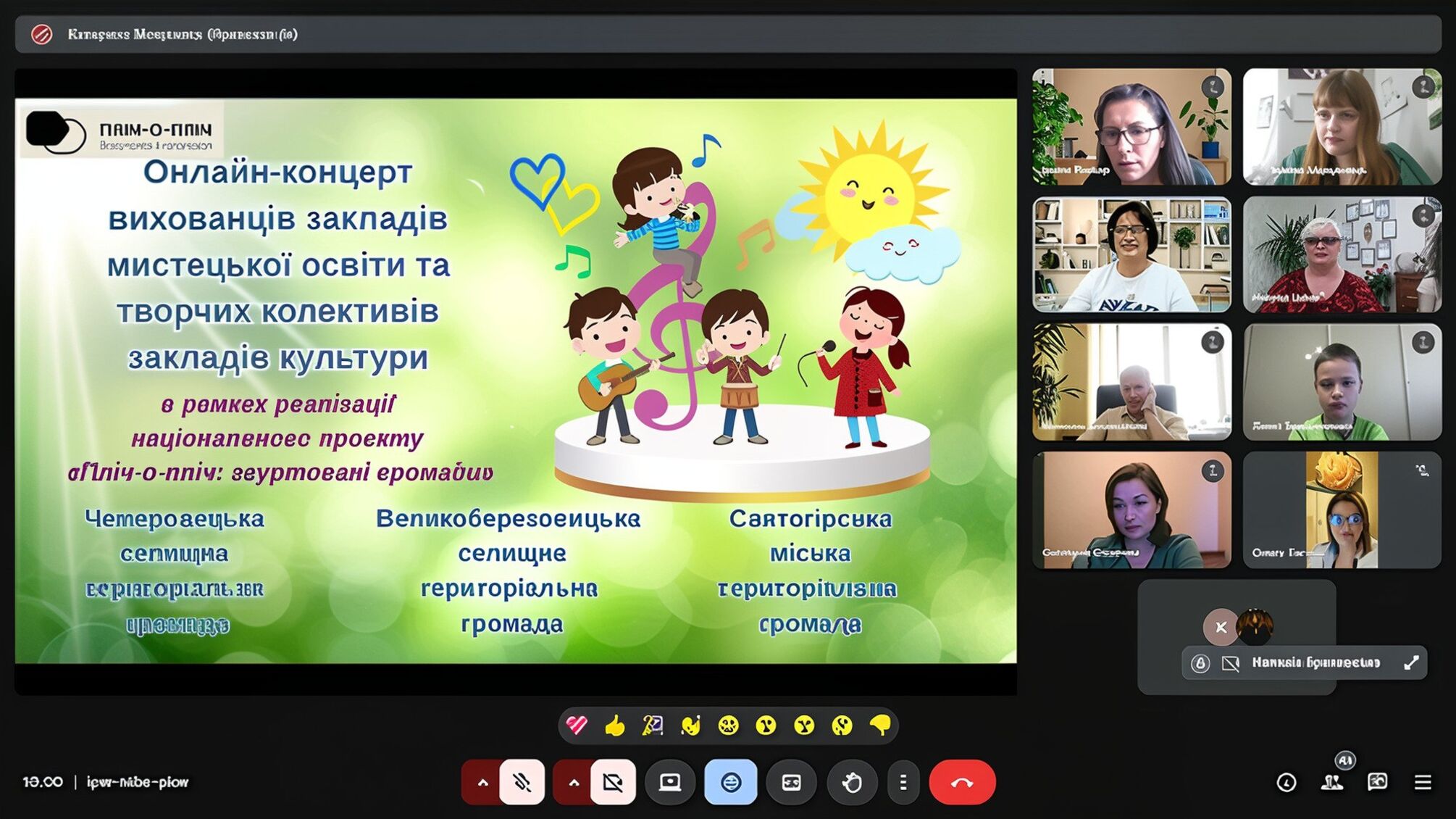Expand the camera device options chevron

(x=571, y=782)
